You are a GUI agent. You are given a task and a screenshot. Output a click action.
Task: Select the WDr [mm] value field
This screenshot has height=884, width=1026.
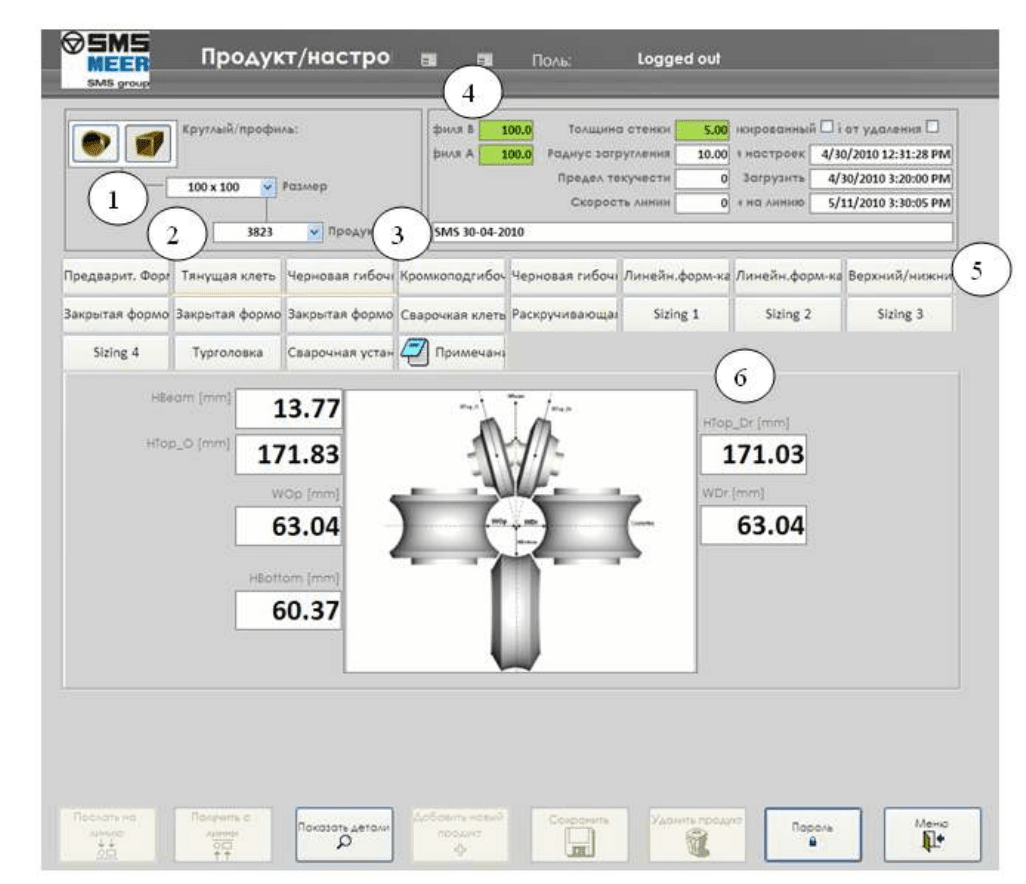(753, 525)
